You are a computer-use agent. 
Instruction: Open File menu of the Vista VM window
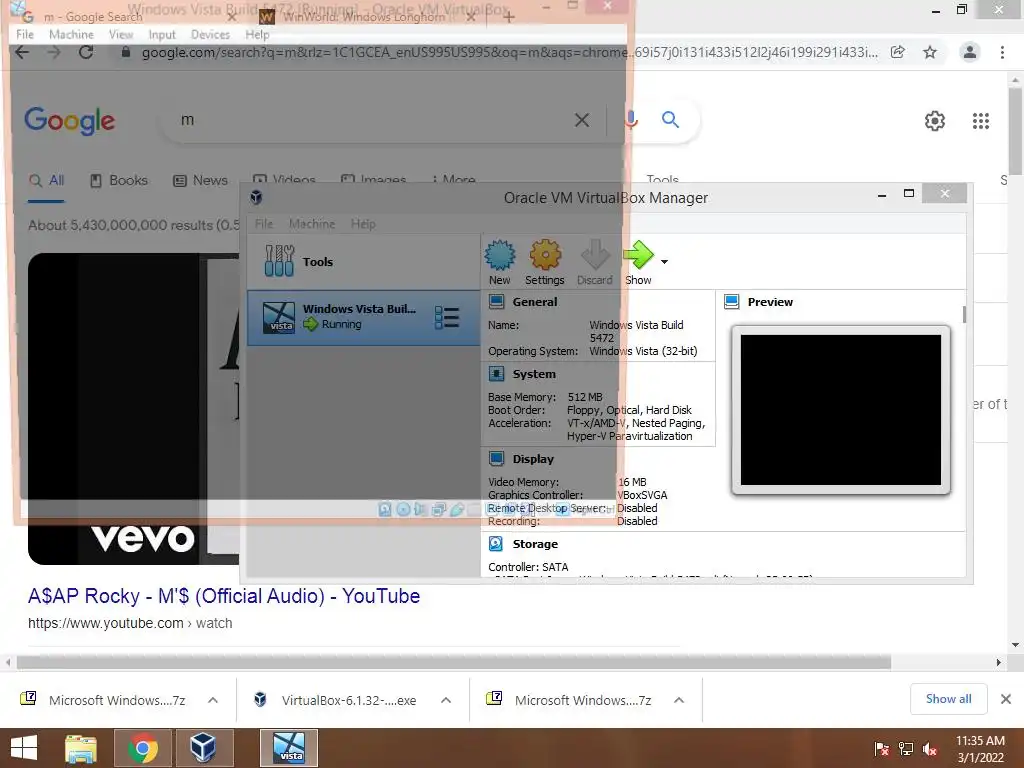(x=25, y=34)
